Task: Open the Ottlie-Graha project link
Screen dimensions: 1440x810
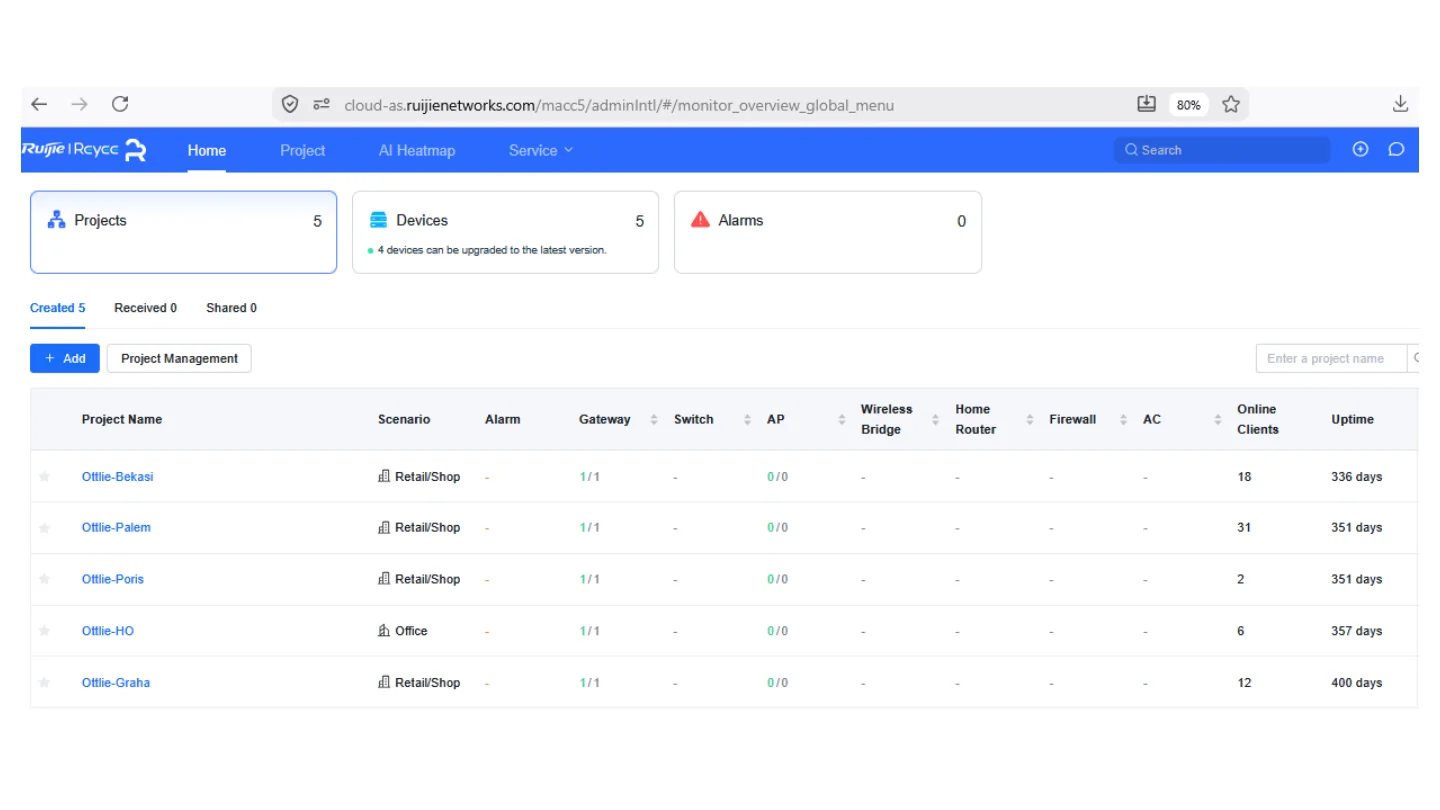Action: click(116, 683)
